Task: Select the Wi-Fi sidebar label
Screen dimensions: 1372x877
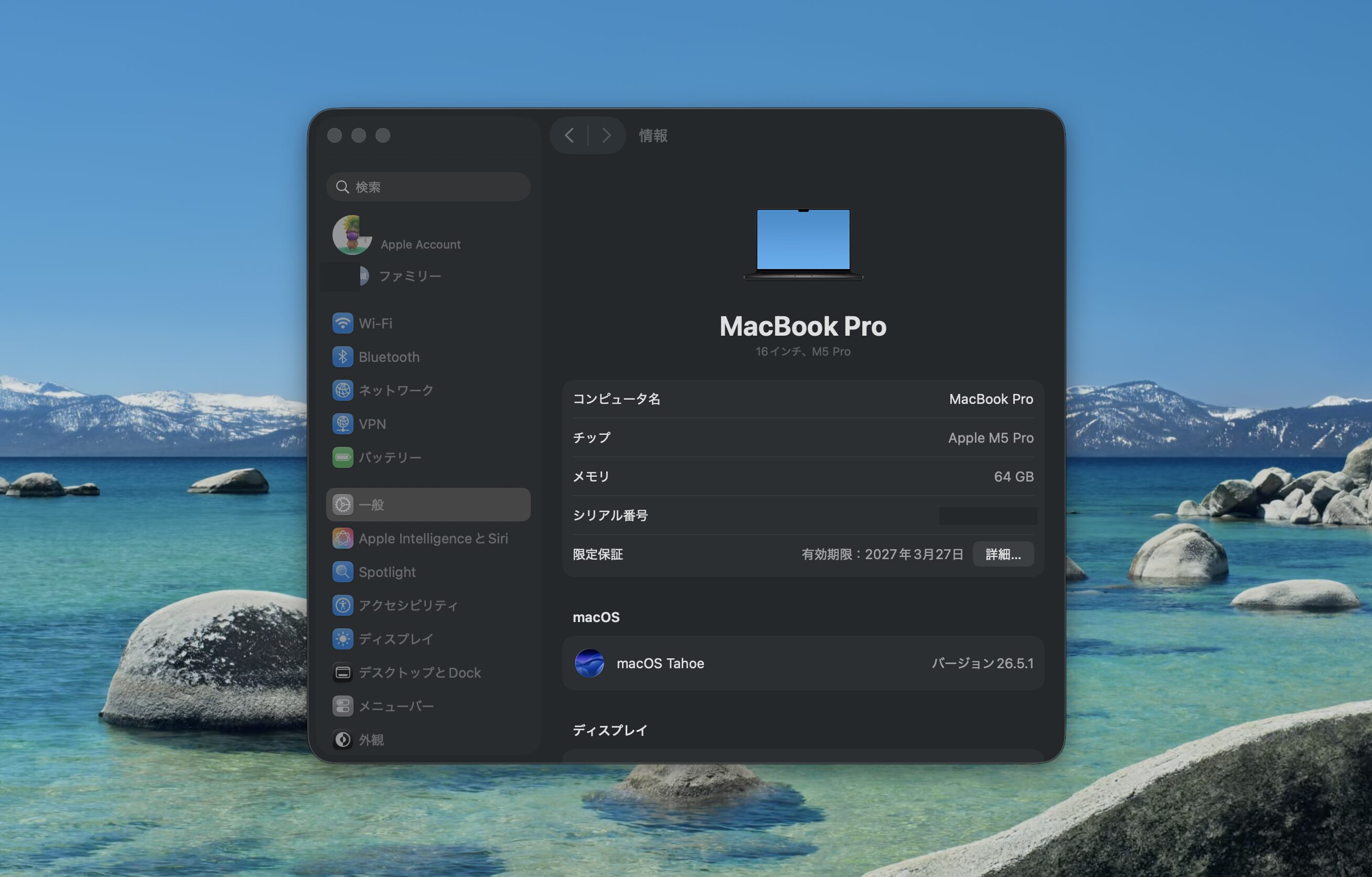Action: tap(376, 324)
